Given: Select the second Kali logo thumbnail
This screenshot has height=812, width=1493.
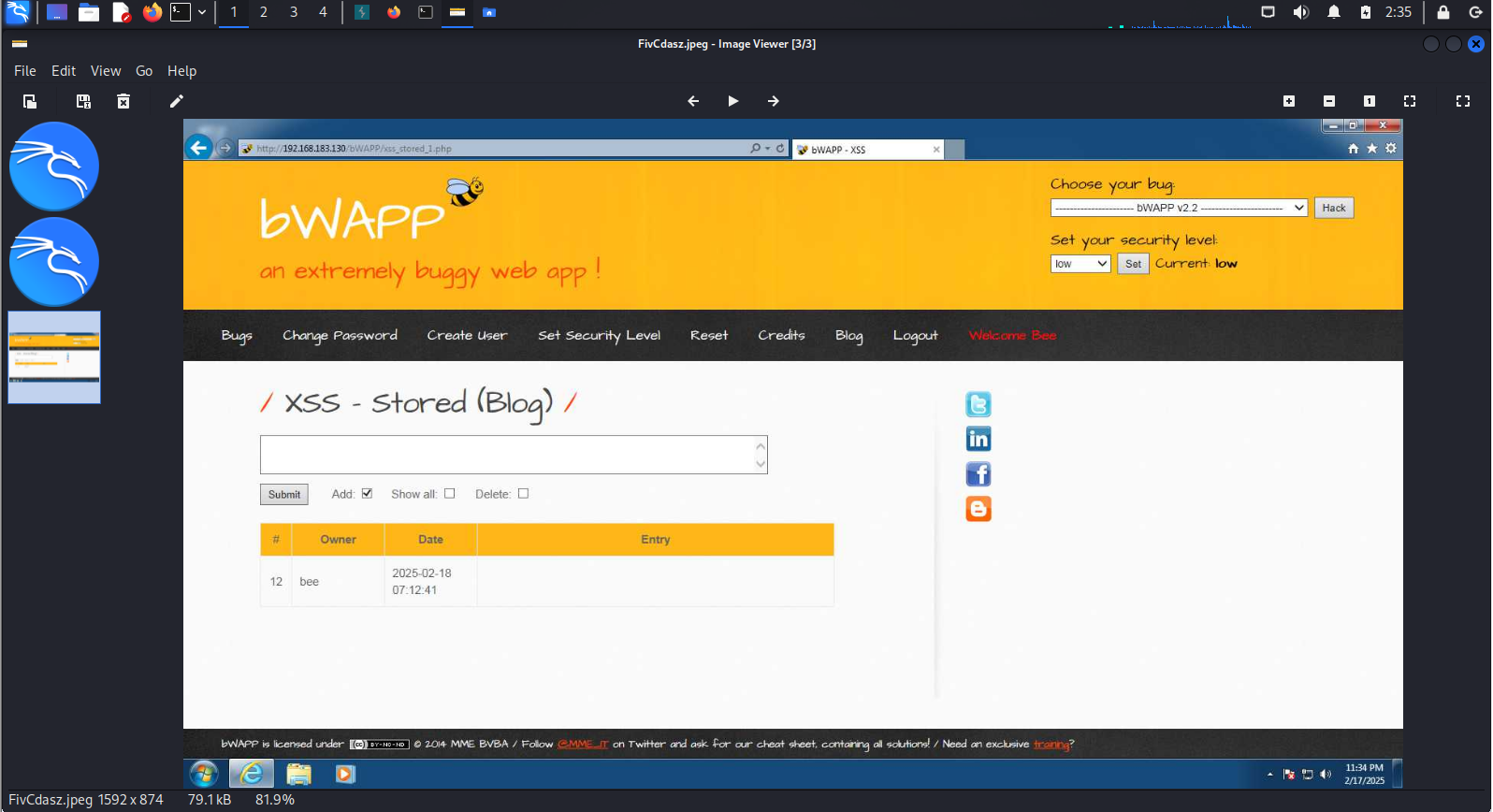Looking at the screenshot, I should pyautogui.click(x=54, y=262).
